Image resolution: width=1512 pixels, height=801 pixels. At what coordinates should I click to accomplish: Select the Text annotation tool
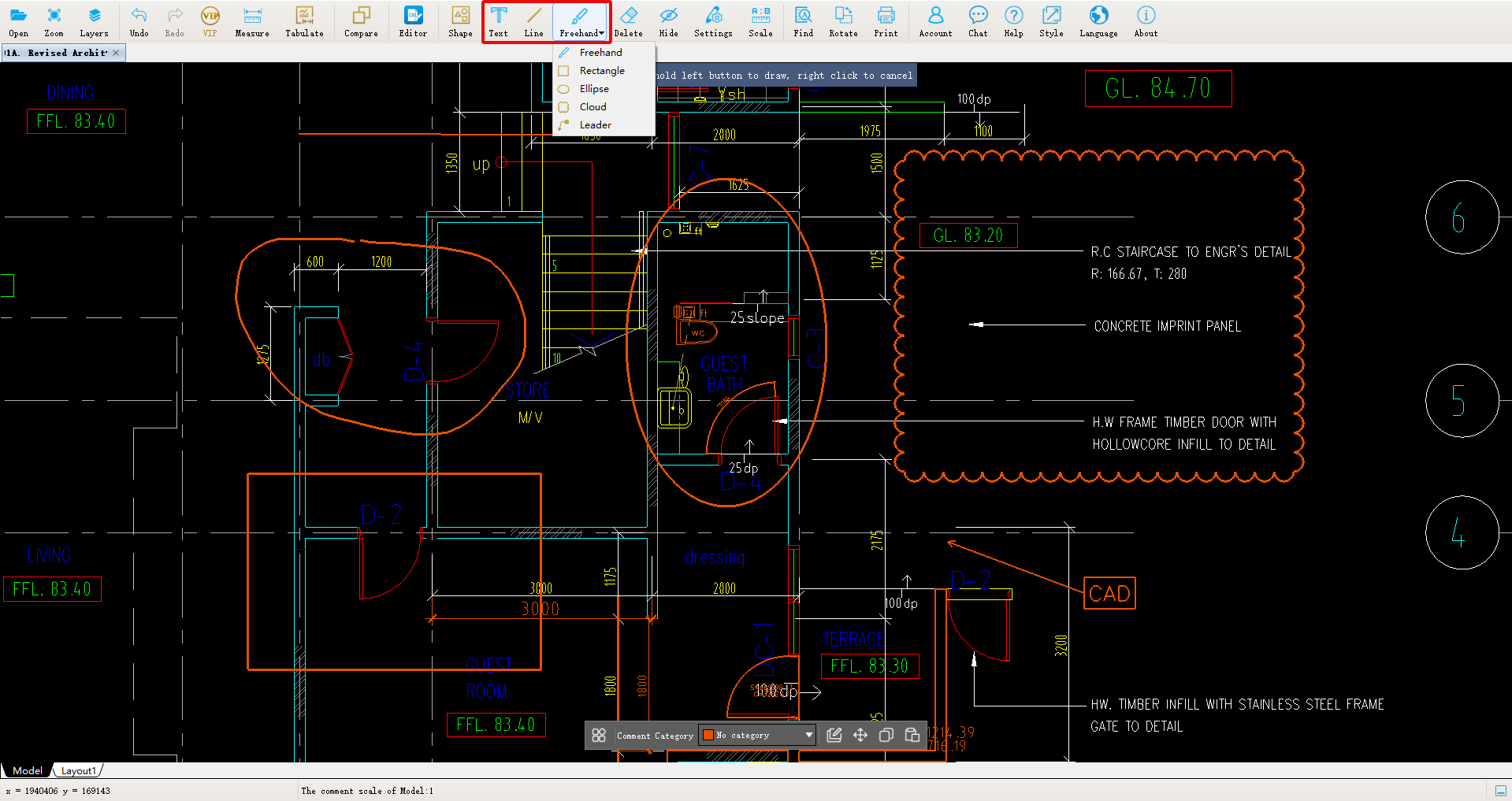[x=498, y=21]
